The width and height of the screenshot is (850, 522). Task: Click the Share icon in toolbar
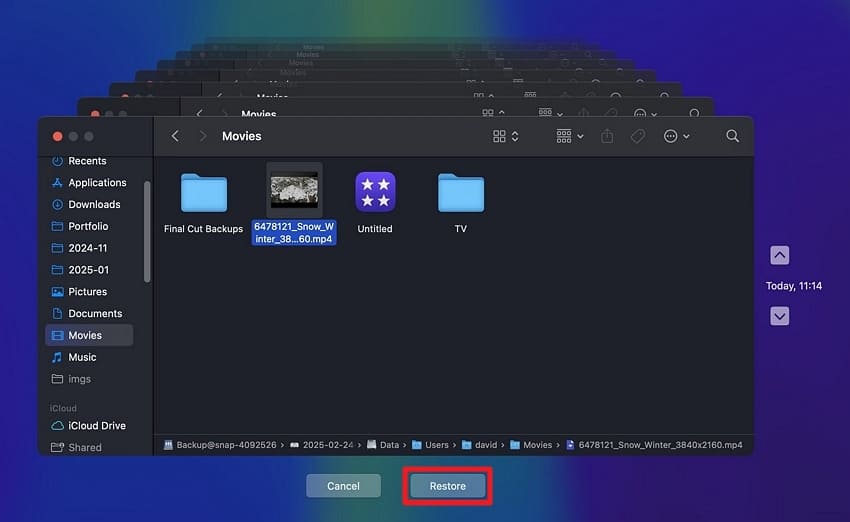[607, 136]
